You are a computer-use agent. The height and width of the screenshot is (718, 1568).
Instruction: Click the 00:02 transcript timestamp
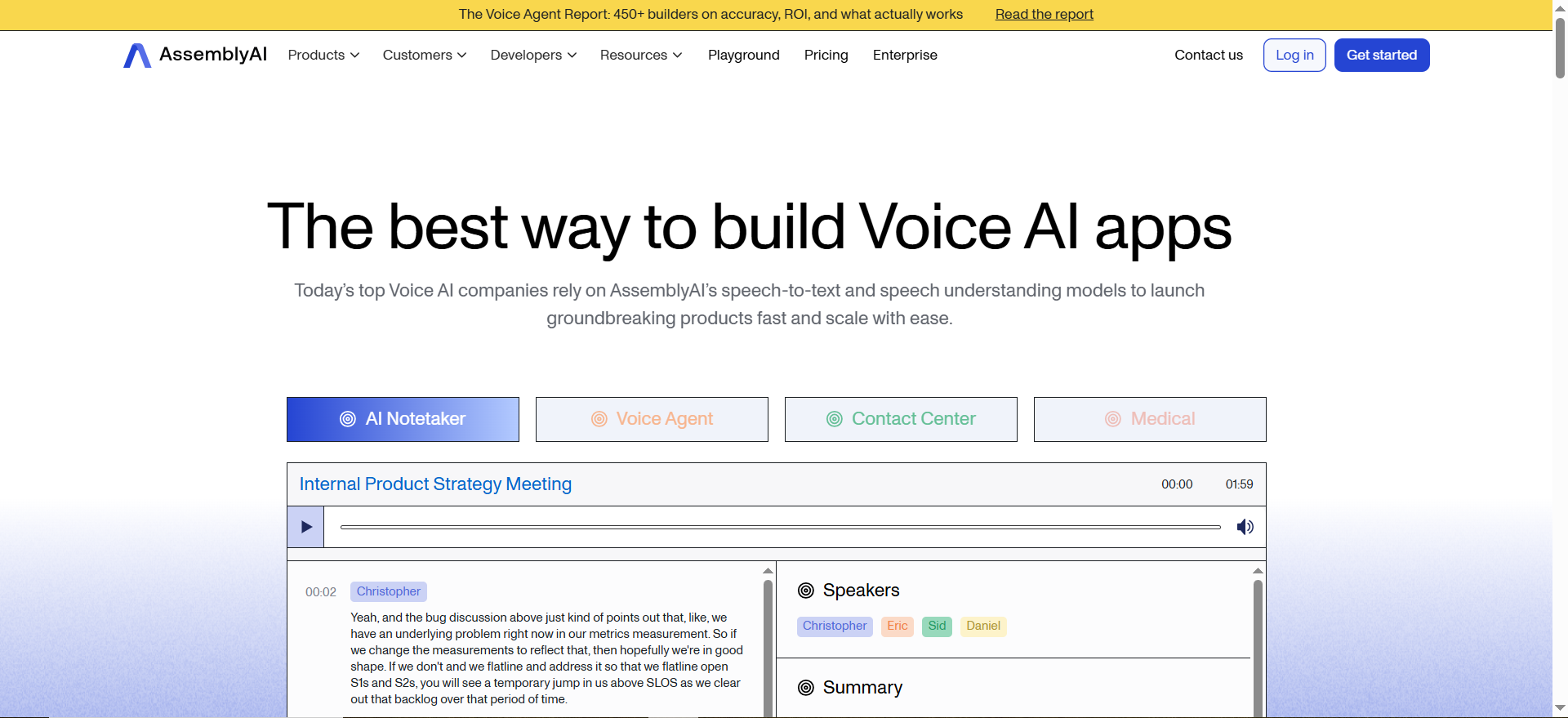point(321,592)
